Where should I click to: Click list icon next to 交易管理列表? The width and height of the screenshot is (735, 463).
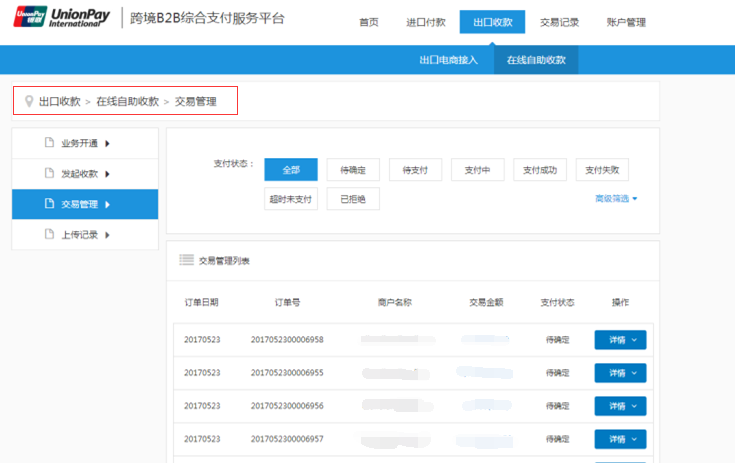186,260
